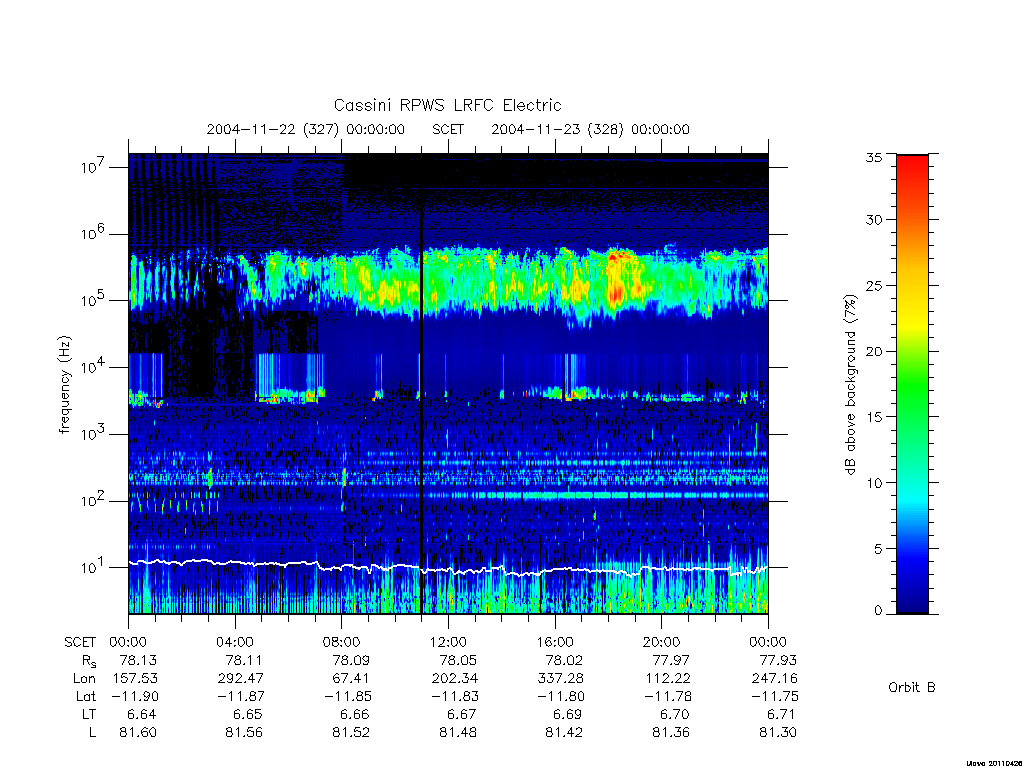The width and height of the screenshot is (1024, 768).
Task: Click the color bar legend
Action: 912,384
